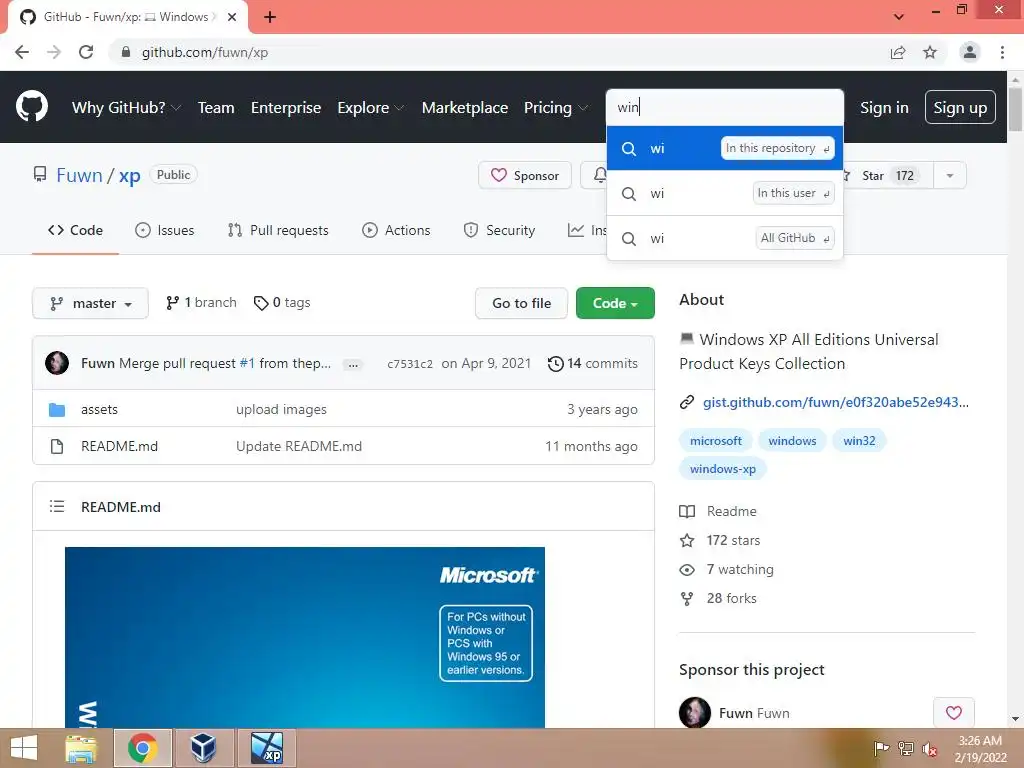Select search 'All GitHub' suggestion
The width and height of the screenshot is (1024, 768).
[725, 238]
